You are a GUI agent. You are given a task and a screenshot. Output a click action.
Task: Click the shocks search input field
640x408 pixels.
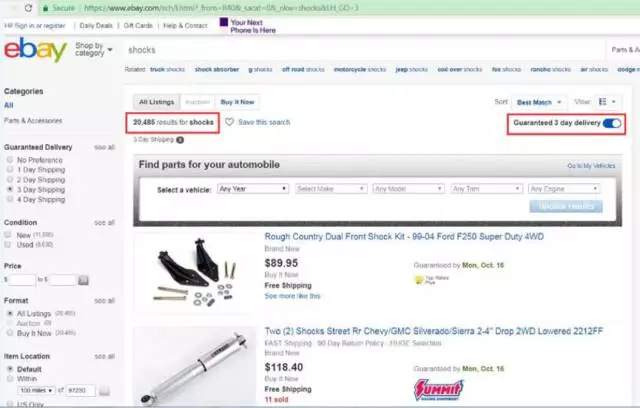coord(363,50)
